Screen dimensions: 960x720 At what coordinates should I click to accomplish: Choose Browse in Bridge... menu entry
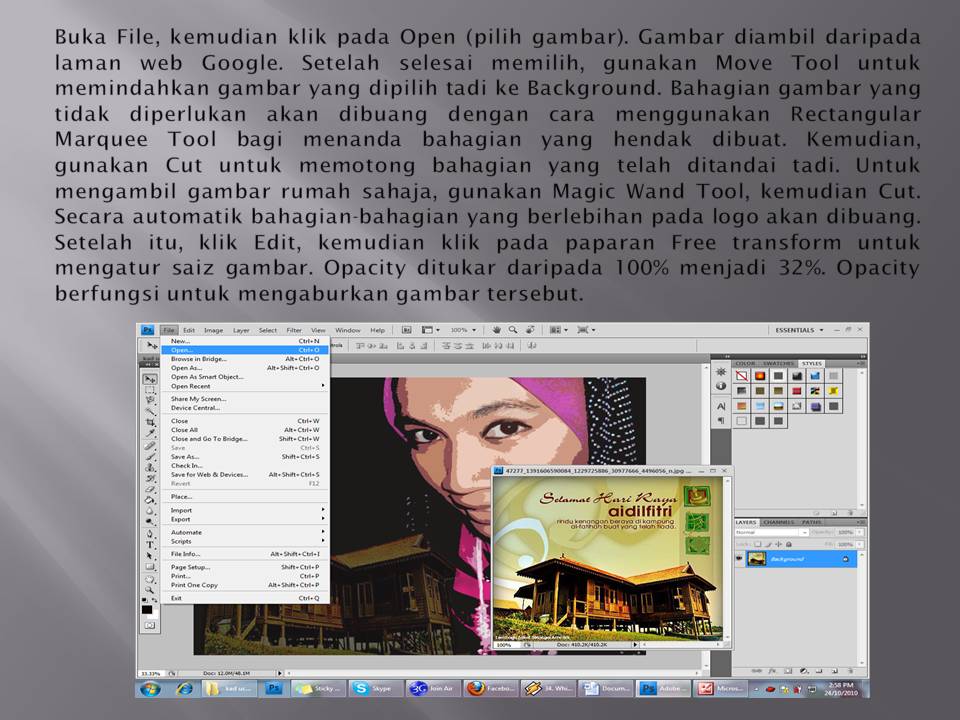point(246,359)
